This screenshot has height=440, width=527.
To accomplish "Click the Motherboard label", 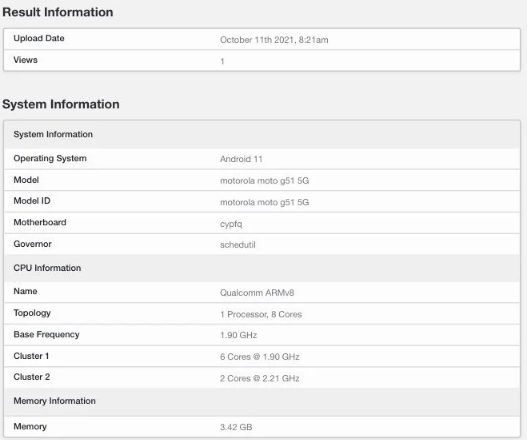I will coord(40,223).
